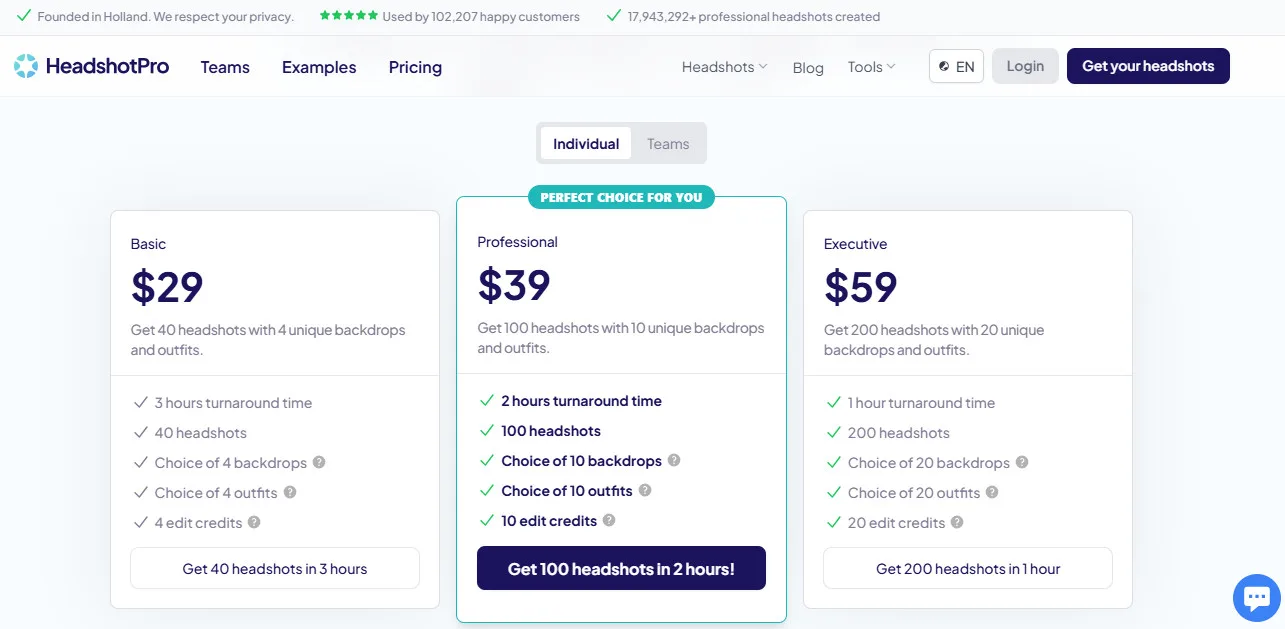Click the Login button
This screenshot has width=1285, height=629.
(1025, 65)
